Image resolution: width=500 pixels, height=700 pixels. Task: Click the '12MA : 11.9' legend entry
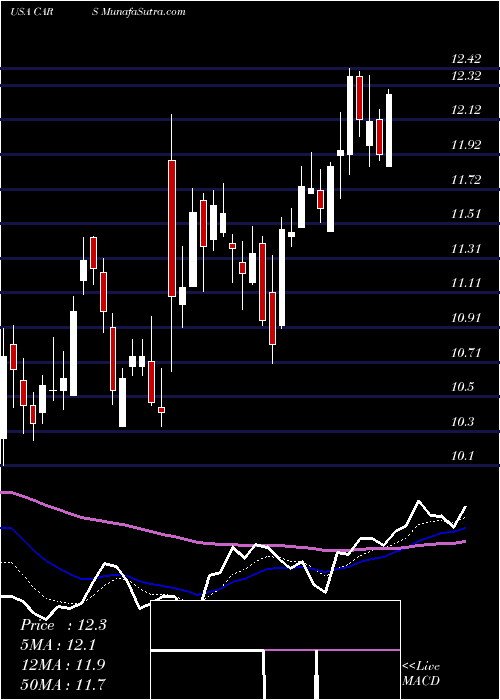(x=63, y=665)
